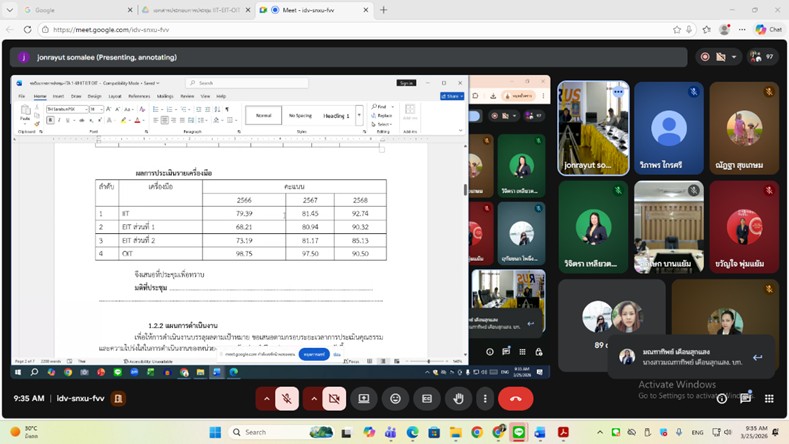Turn on the camera in Meet
The width and height of the screenshot is (789, 444).
335,399
